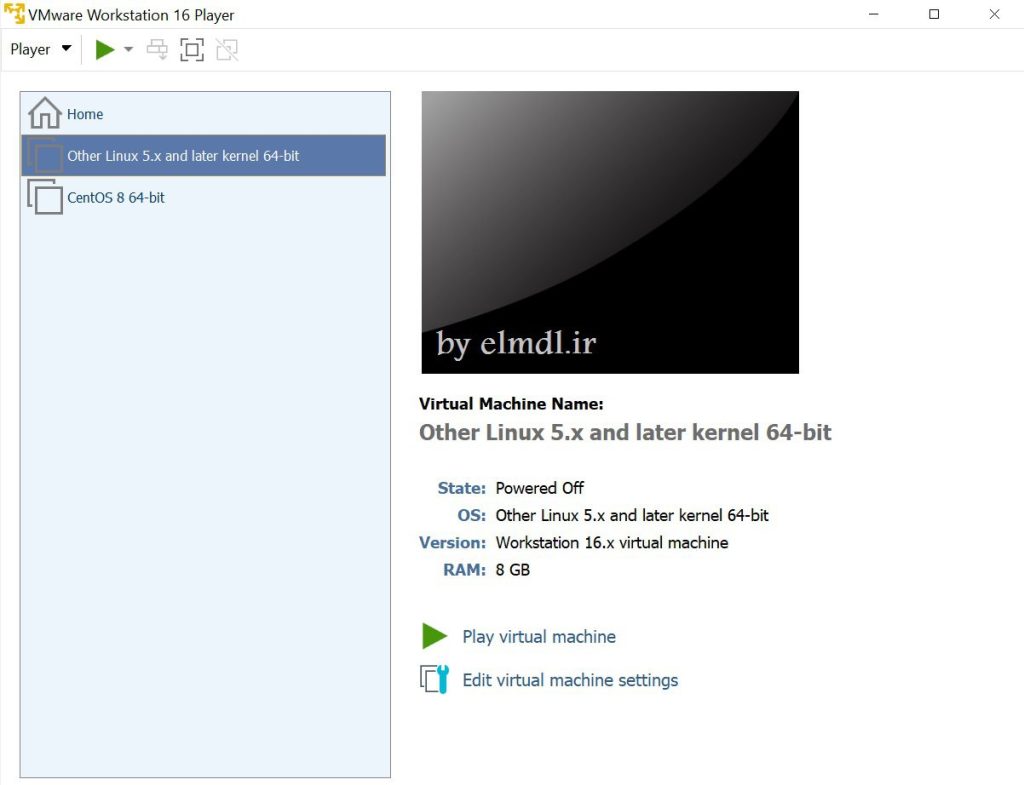
Task: Open the power options dropdown arrow in toolbar
Action: tap(128, 49)
